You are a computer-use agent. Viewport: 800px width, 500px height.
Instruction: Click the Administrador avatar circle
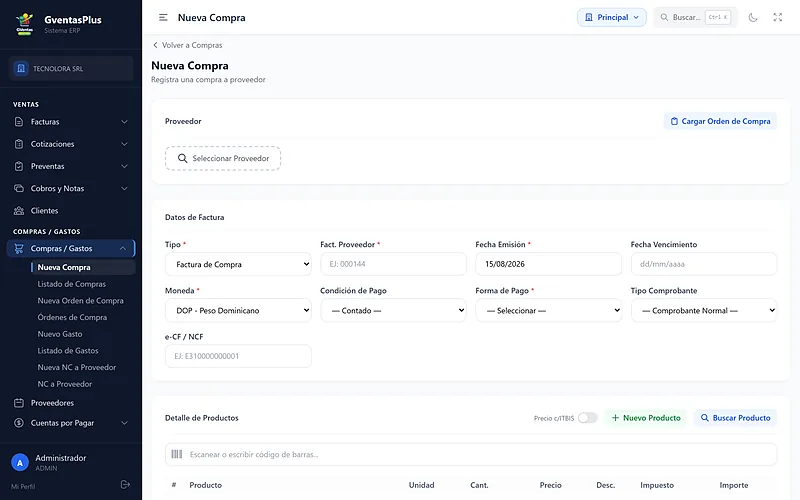[20, 463]
